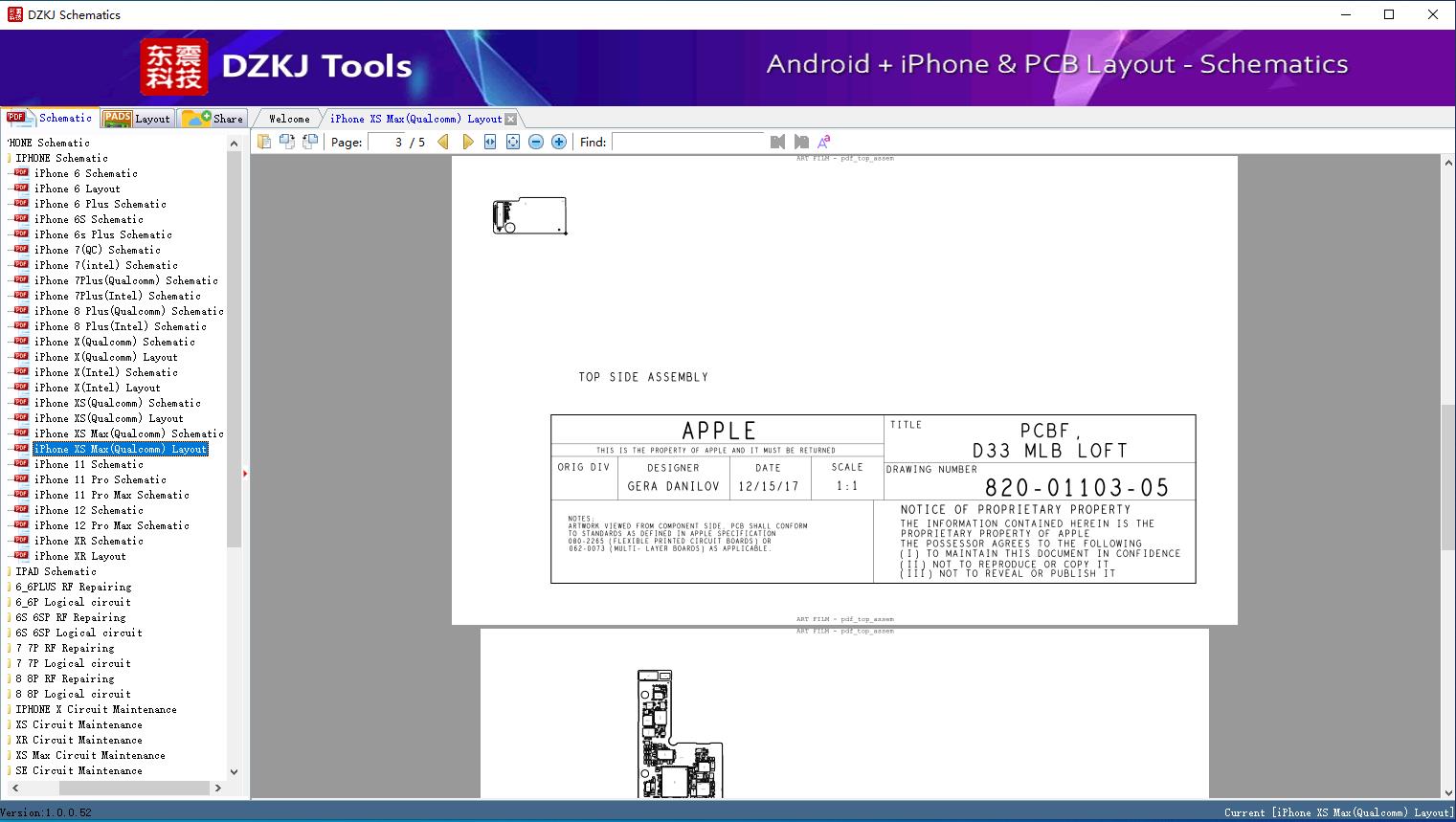Zoom out with the minus icon
The width and height of the screenshot is (1456, 822).
(x=536, y=142)
